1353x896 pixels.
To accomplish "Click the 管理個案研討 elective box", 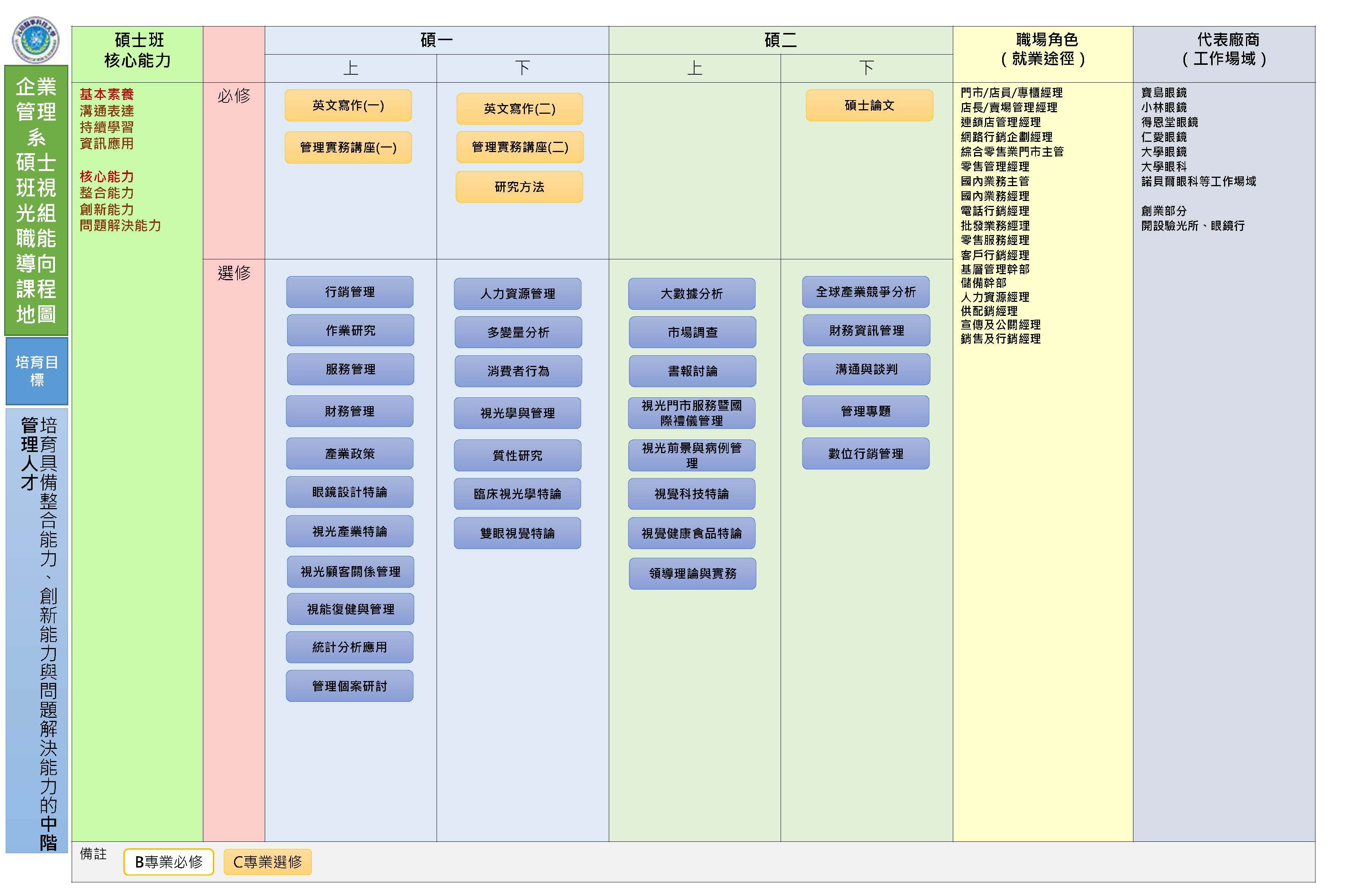I will [x=350, y=686].
